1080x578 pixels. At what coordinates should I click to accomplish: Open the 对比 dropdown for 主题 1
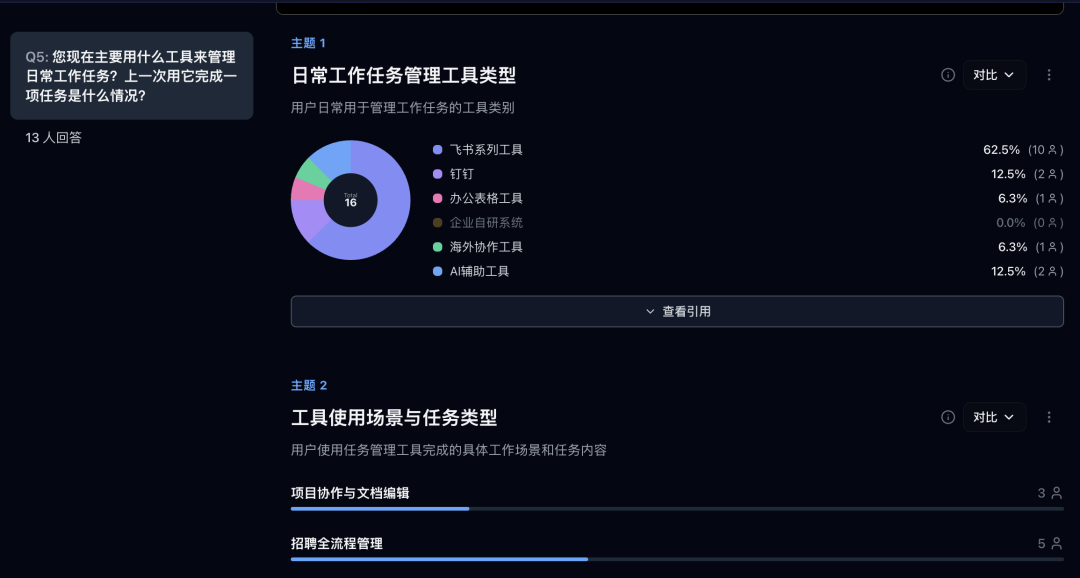tap(994, 75)
